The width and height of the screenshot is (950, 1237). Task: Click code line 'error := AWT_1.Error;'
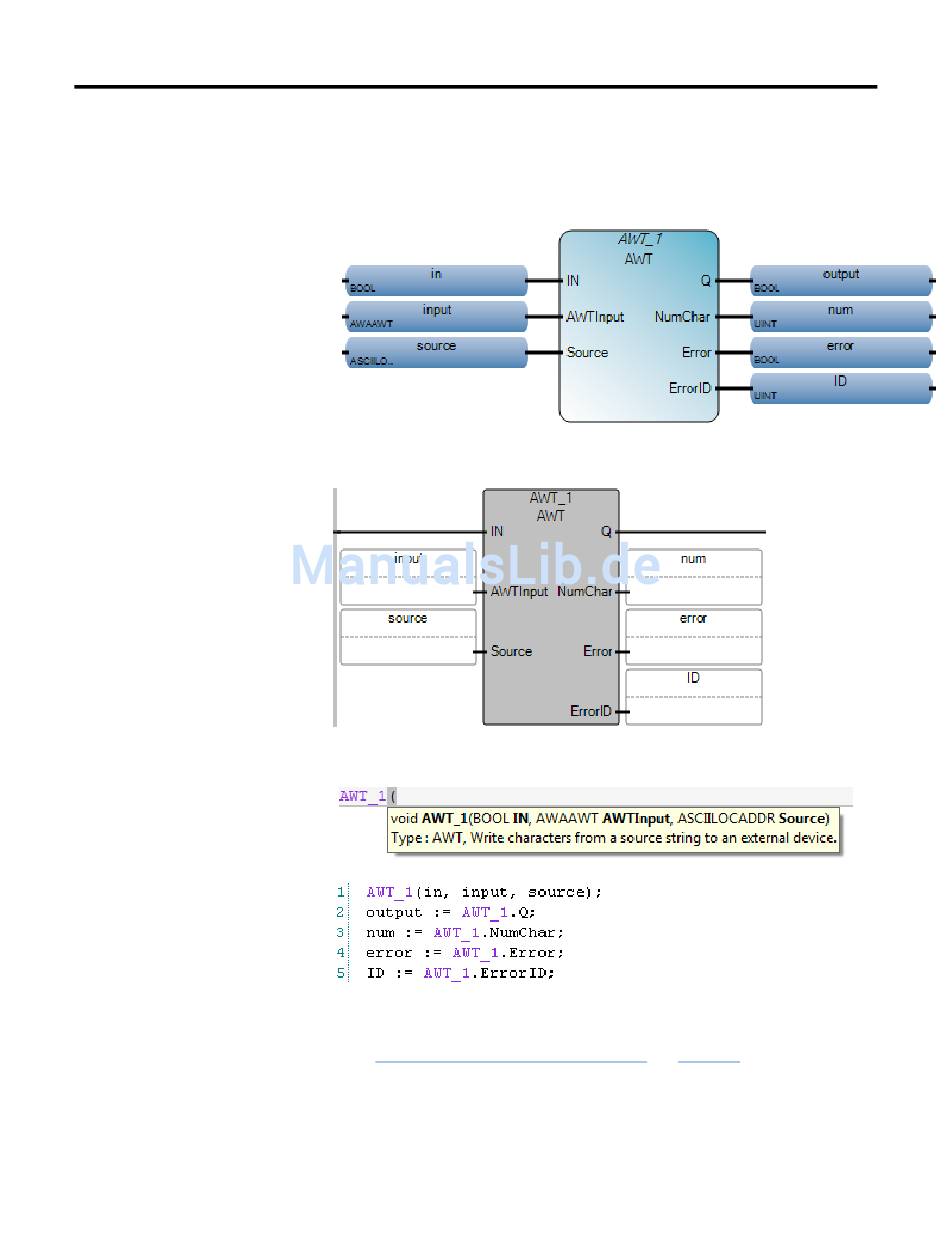[x=465, y=952]
